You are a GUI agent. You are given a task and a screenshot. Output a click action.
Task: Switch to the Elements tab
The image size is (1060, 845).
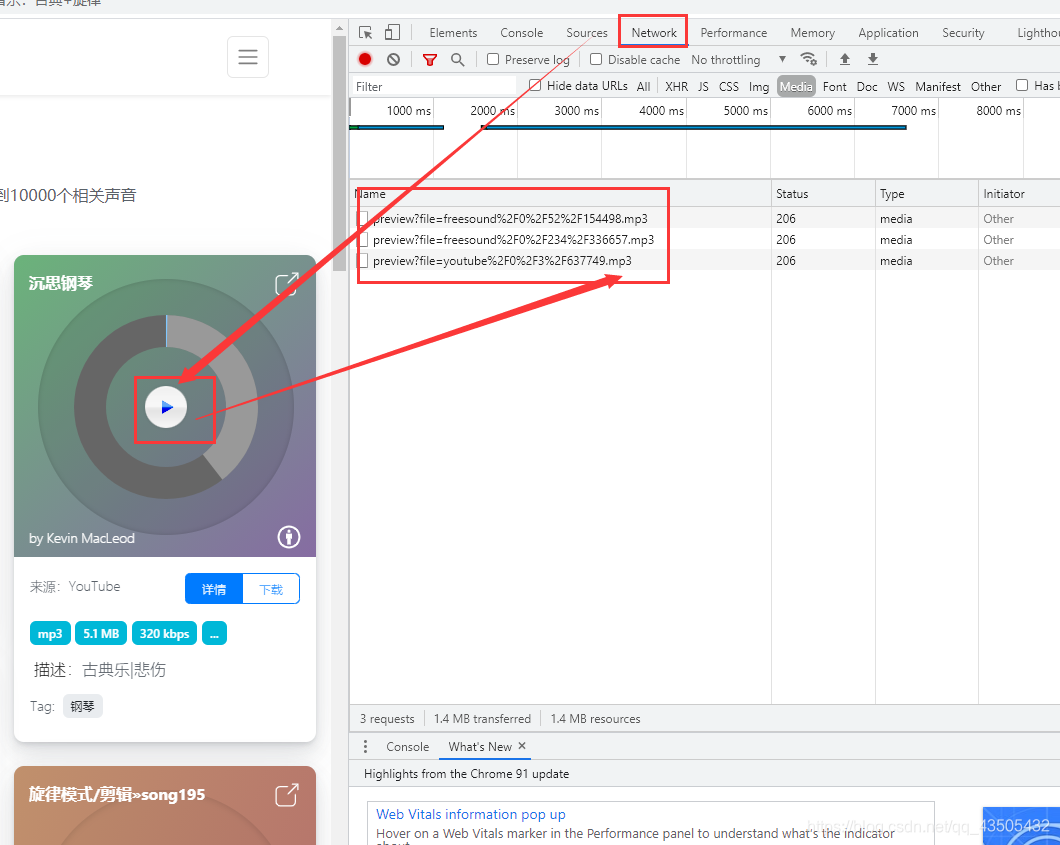(453, 32)
